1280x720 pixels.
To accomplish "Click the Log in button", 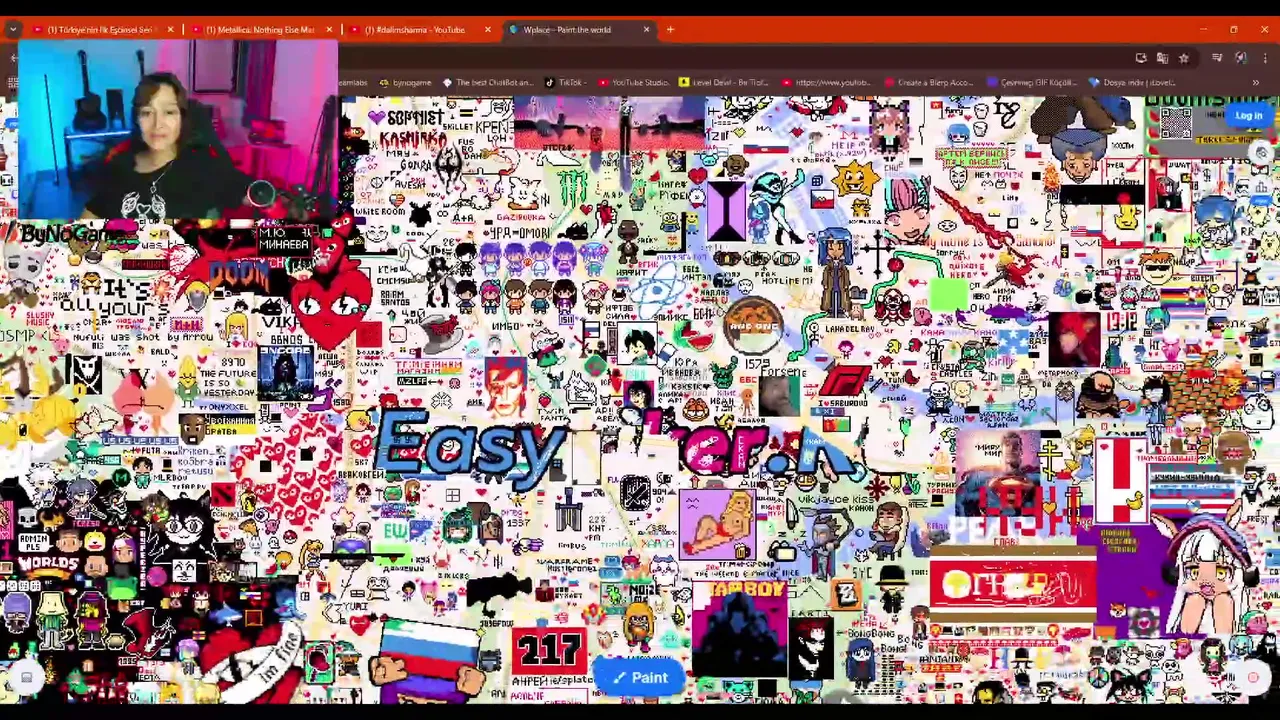I will (1248, 116).
